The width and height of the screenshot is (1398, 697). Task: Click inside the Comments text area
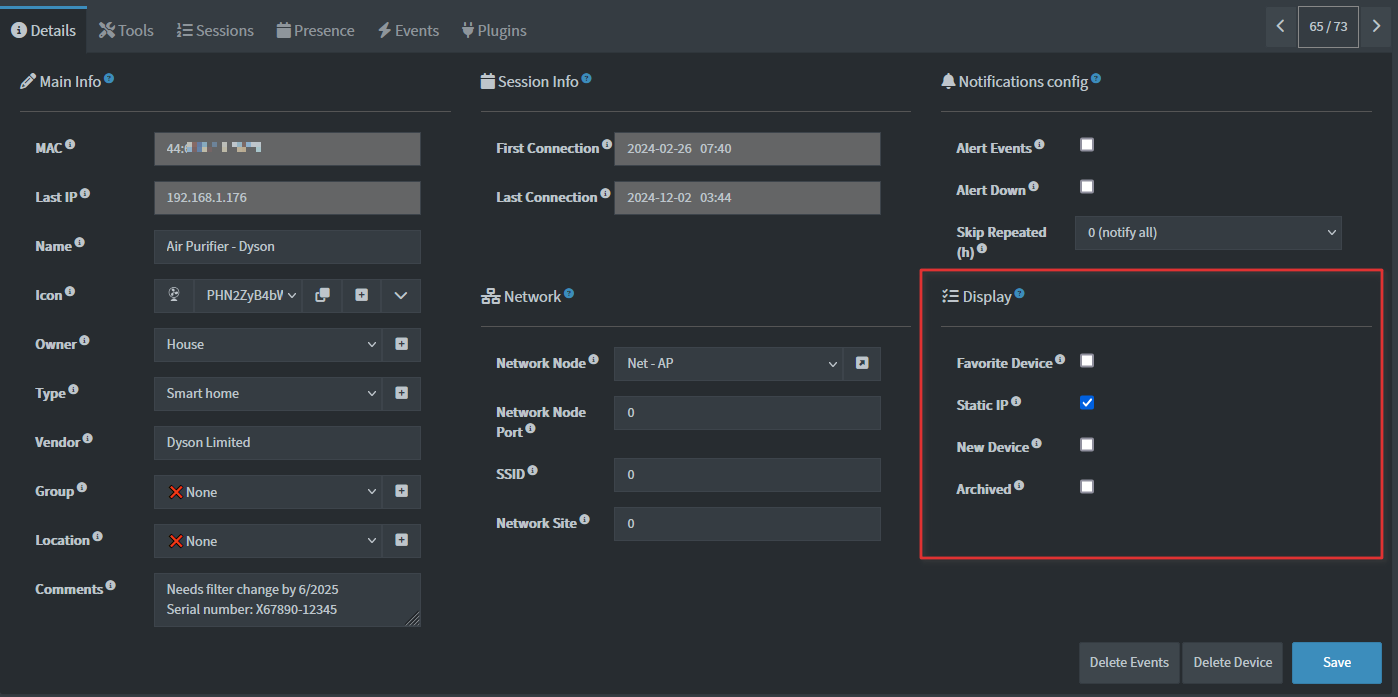[287, 599]
